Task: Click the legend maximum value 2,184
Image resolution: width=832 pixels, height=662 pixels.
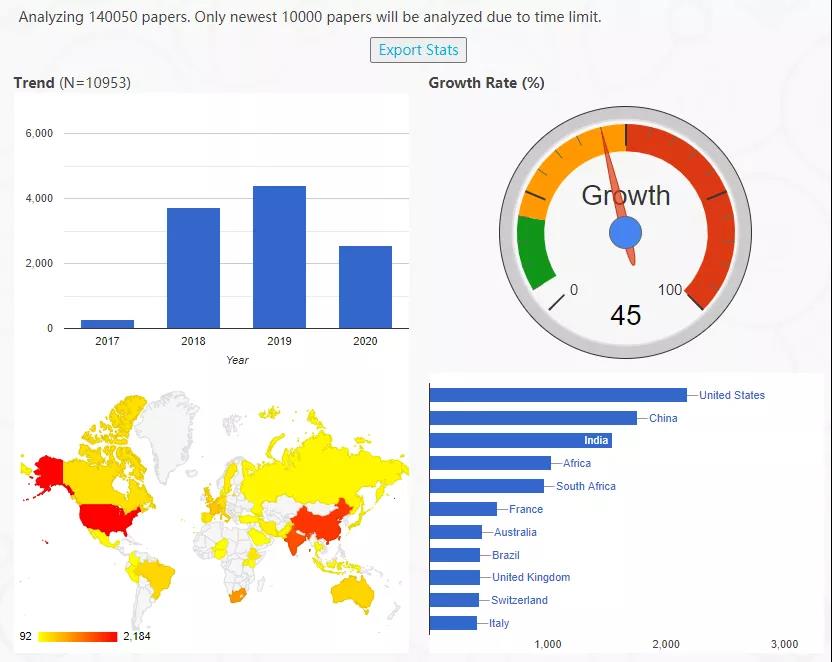Action: (137, 636)
